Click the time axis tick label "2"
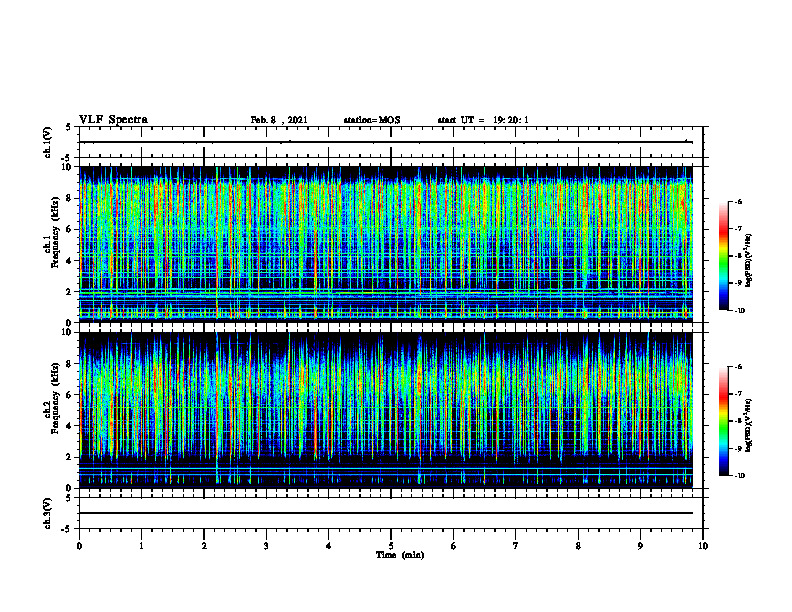 pos(204,546)
